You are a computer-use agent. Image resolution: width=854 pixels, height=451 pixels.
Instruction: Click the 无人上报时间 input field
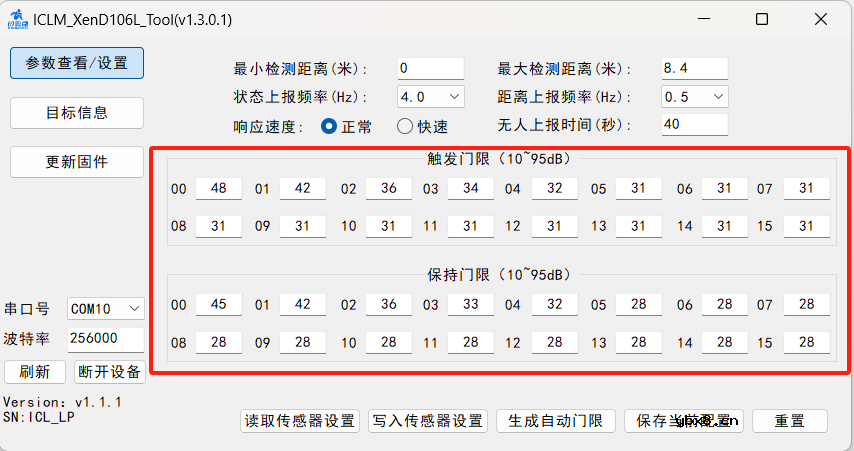tap(694, 124)
